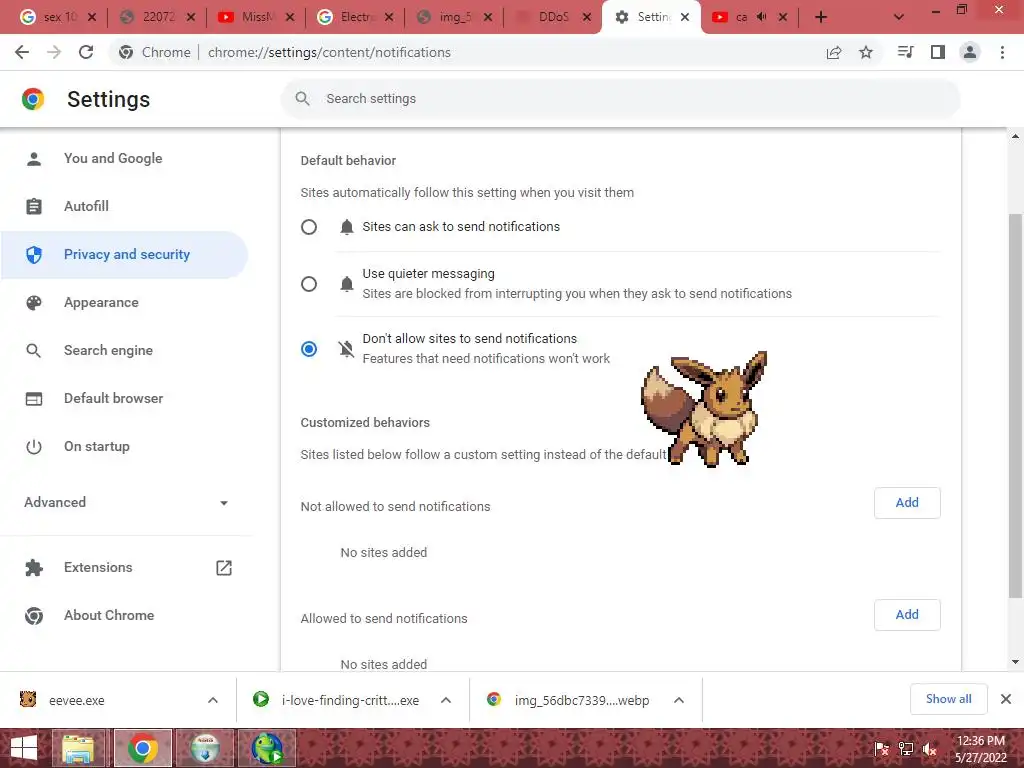Click the Eevee desktop pet sprite
Image resolution: width=1024 pixels, height=768 pixels.
[x=705, y=408]
